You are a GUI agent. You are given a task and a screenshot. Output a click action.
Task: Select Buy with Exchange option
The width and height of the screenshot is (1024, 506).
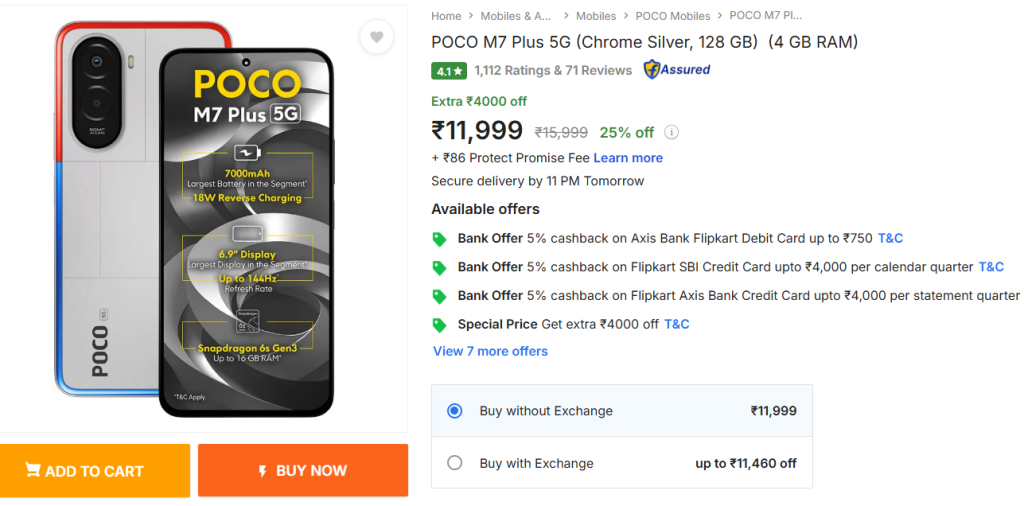pos(455,463)
